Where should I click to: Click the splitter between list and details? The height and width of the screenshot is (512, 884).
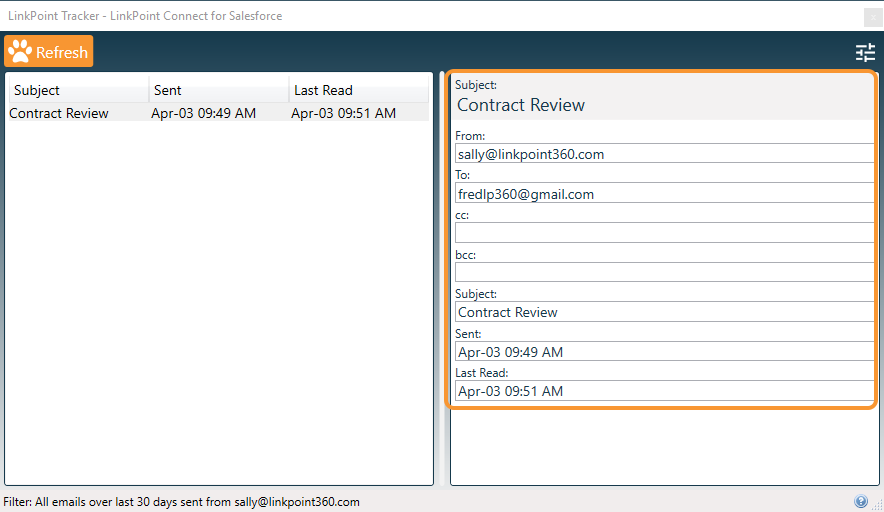[442, 280]
